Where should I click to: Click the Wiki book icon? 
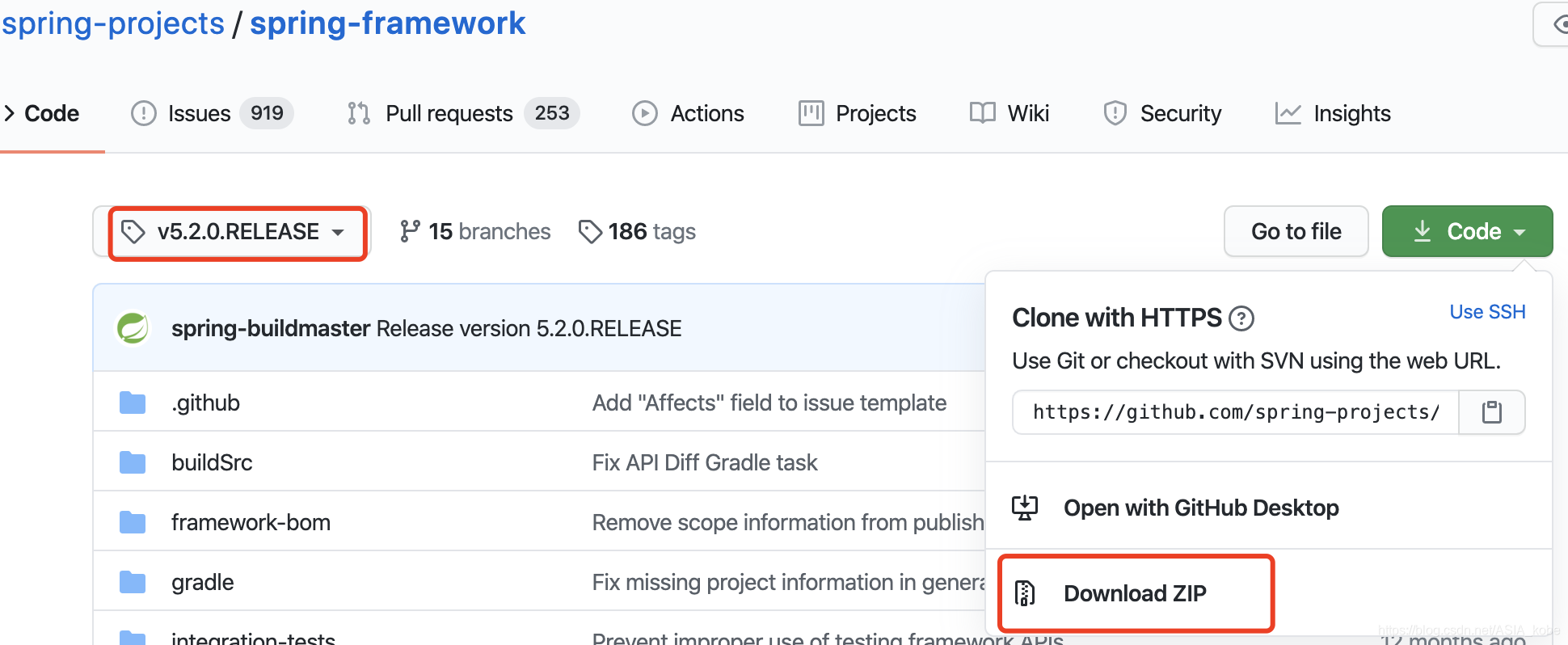tap(982, 113)
